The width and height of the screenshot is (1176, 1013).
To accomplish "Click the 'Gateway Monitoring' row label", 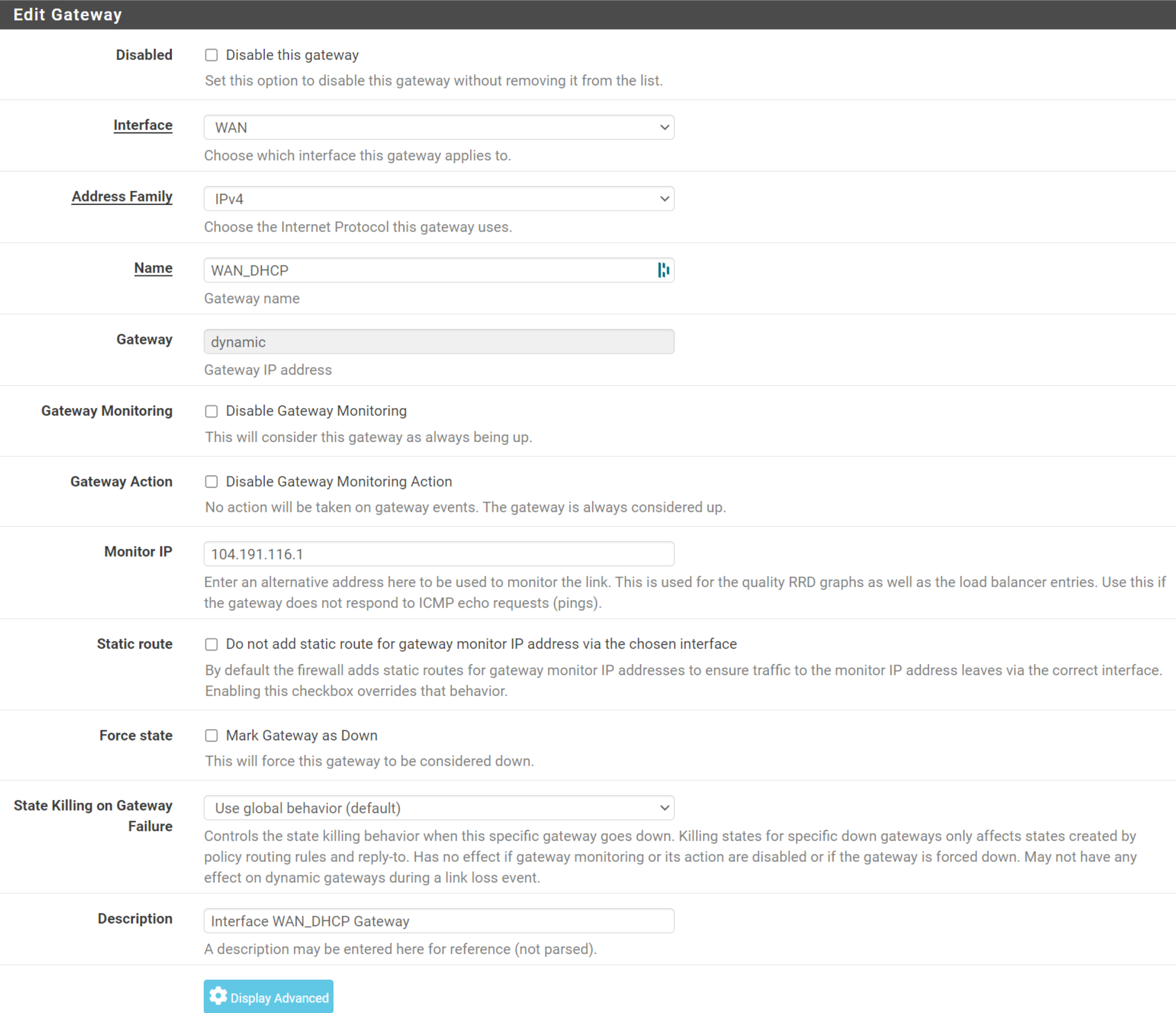I will coord(107,411).
